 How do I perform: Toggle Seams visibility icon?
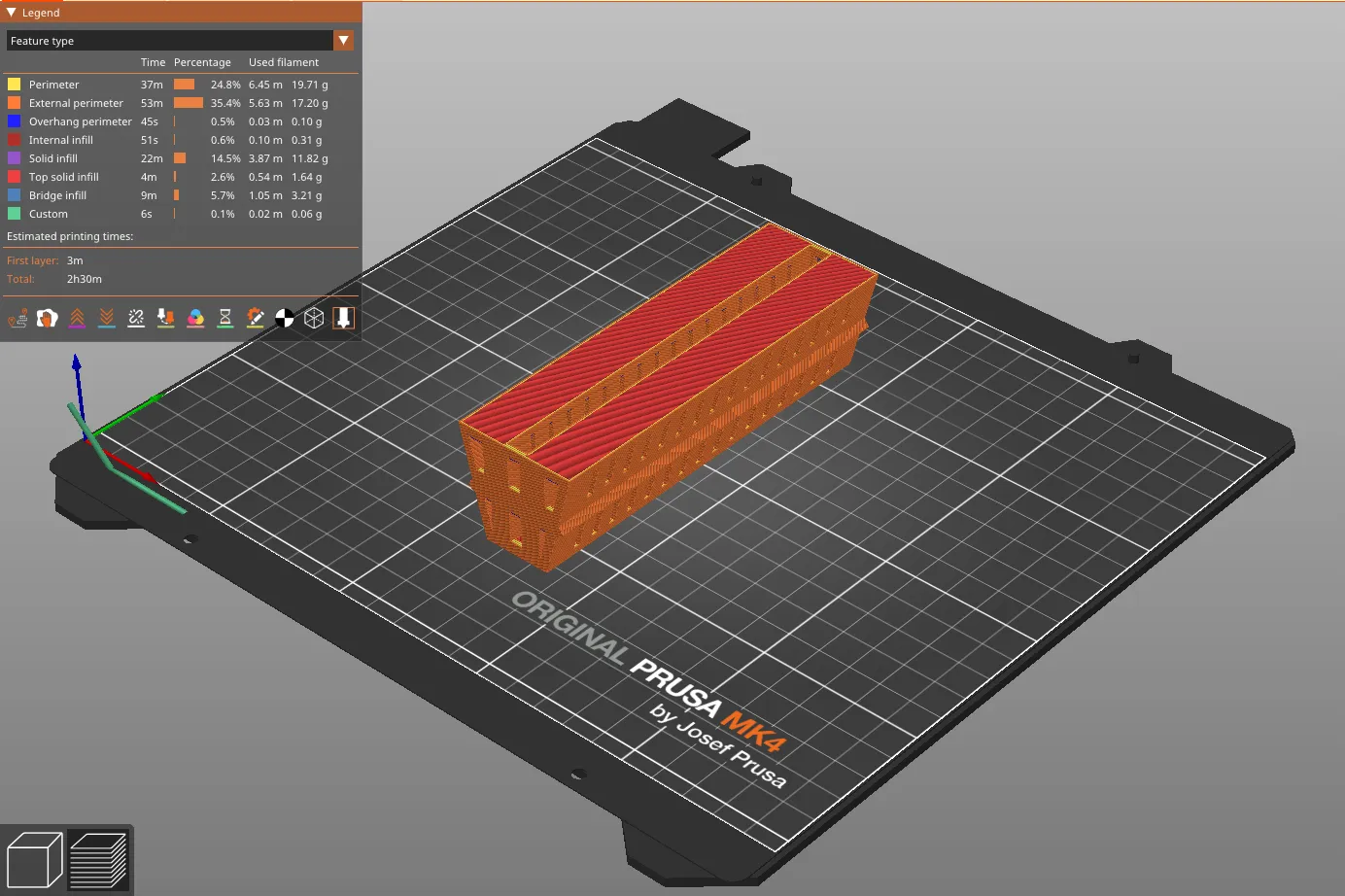136,318
